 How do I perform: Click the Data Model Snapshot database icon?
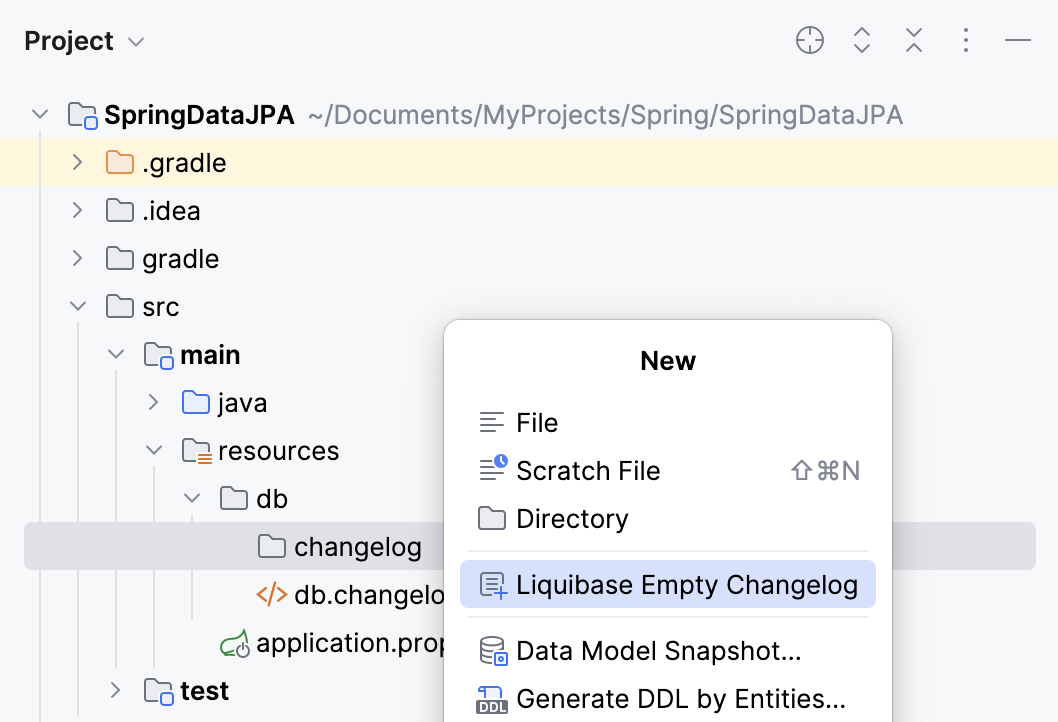click(x=491, y=650)
